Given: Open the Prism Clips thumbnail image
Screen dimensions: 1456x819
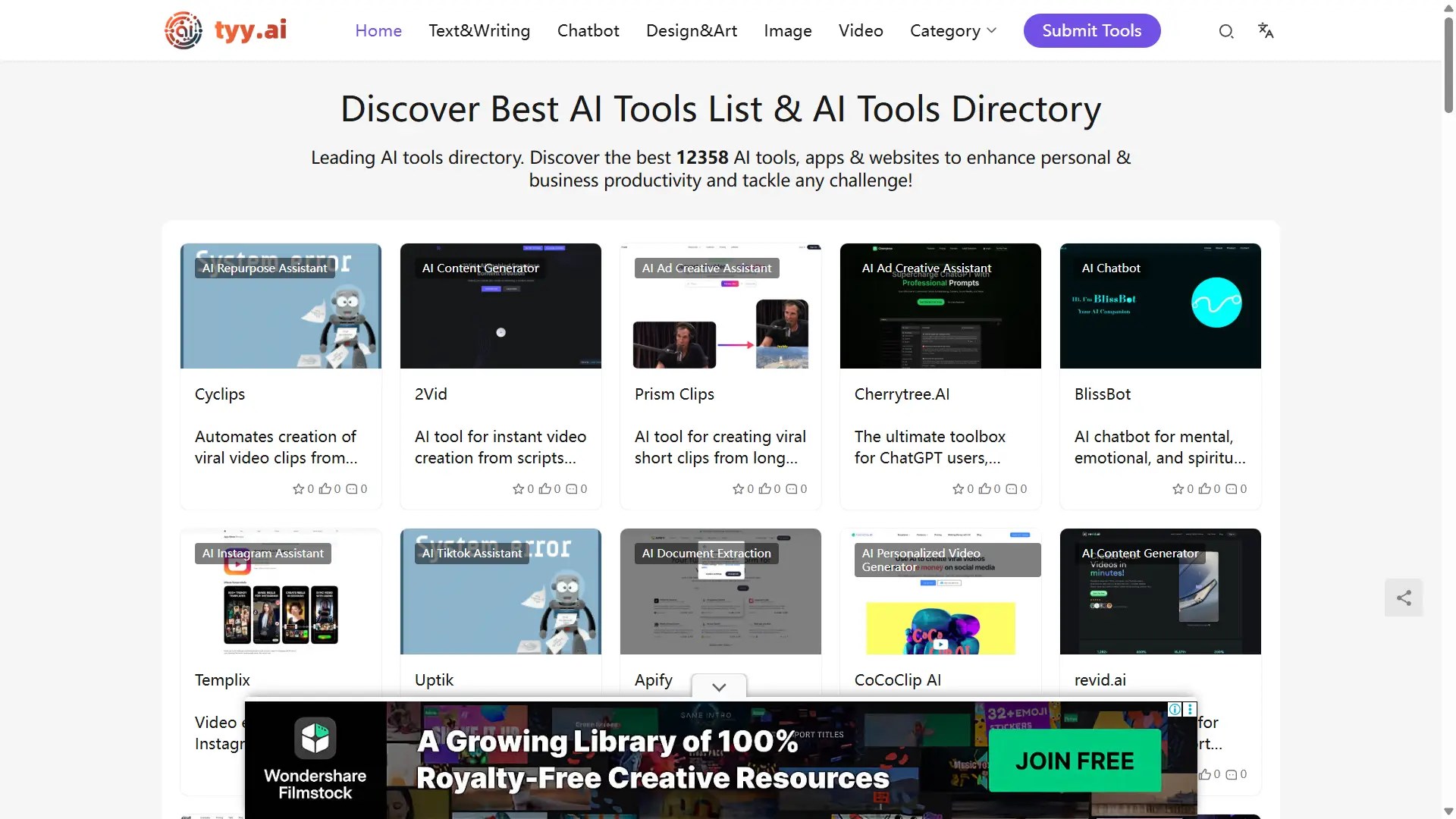Looking at the screenshot, I should point(720,306).
